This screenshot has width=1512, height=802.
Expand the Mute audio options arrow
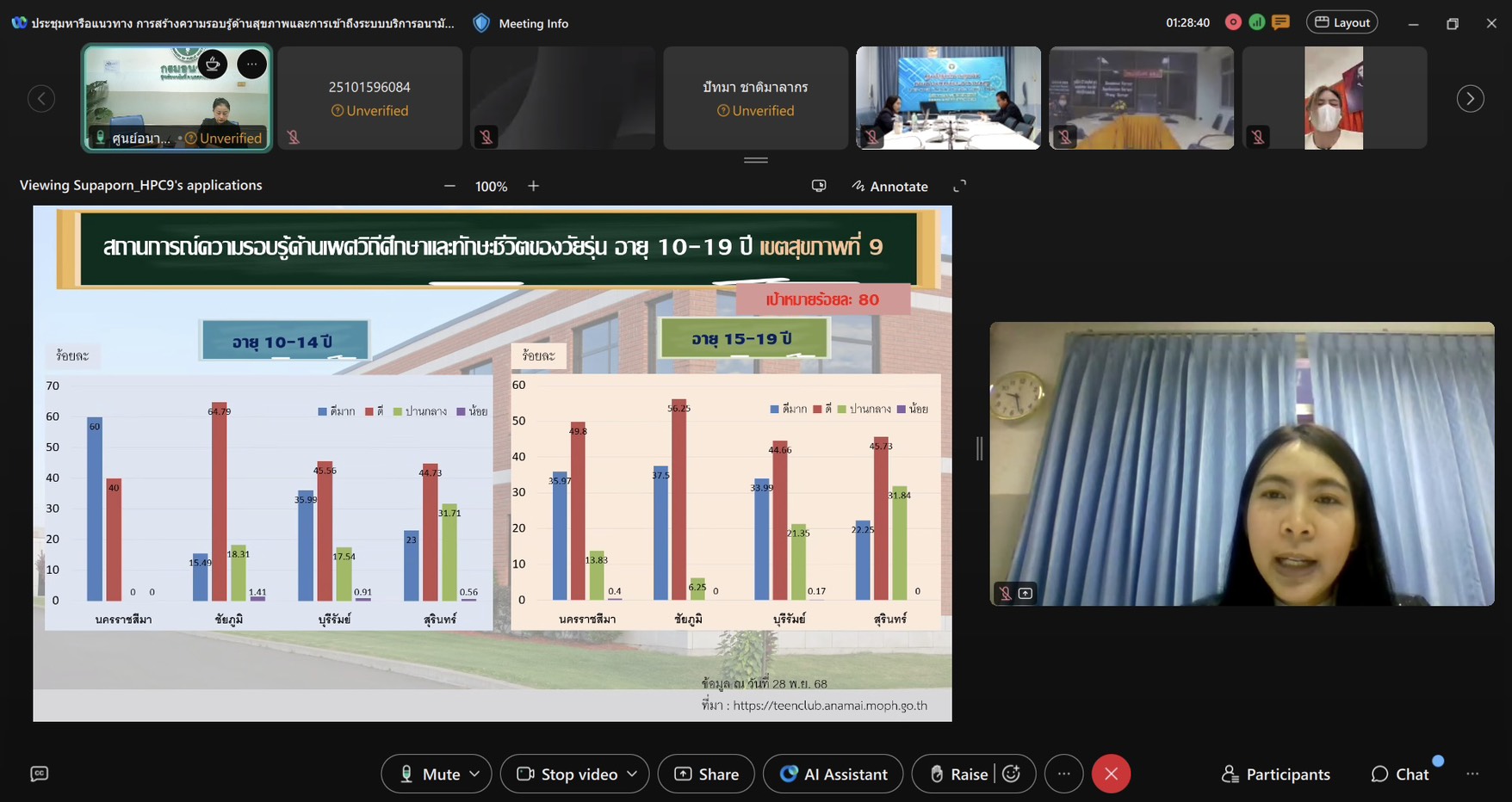point(474,774)
